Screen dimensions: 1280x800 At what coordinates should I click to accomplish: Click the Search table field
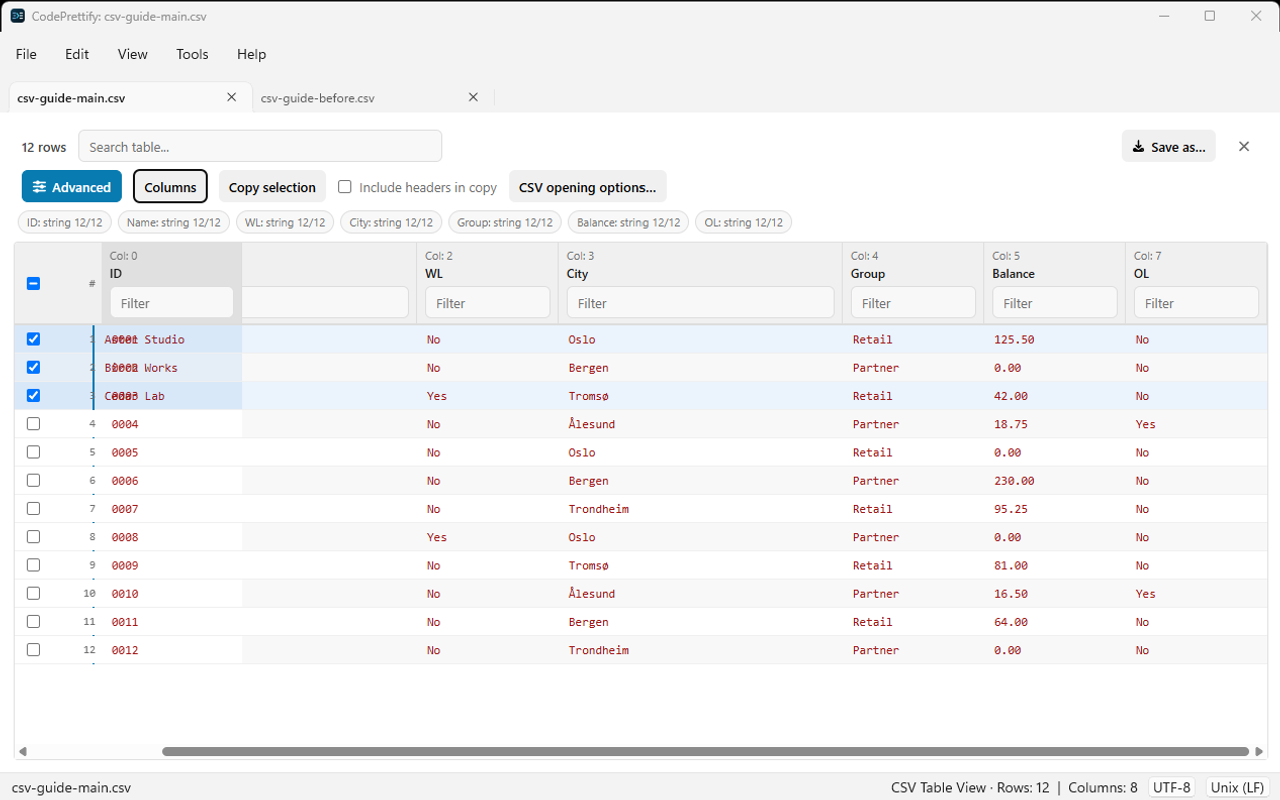(260, 146)
